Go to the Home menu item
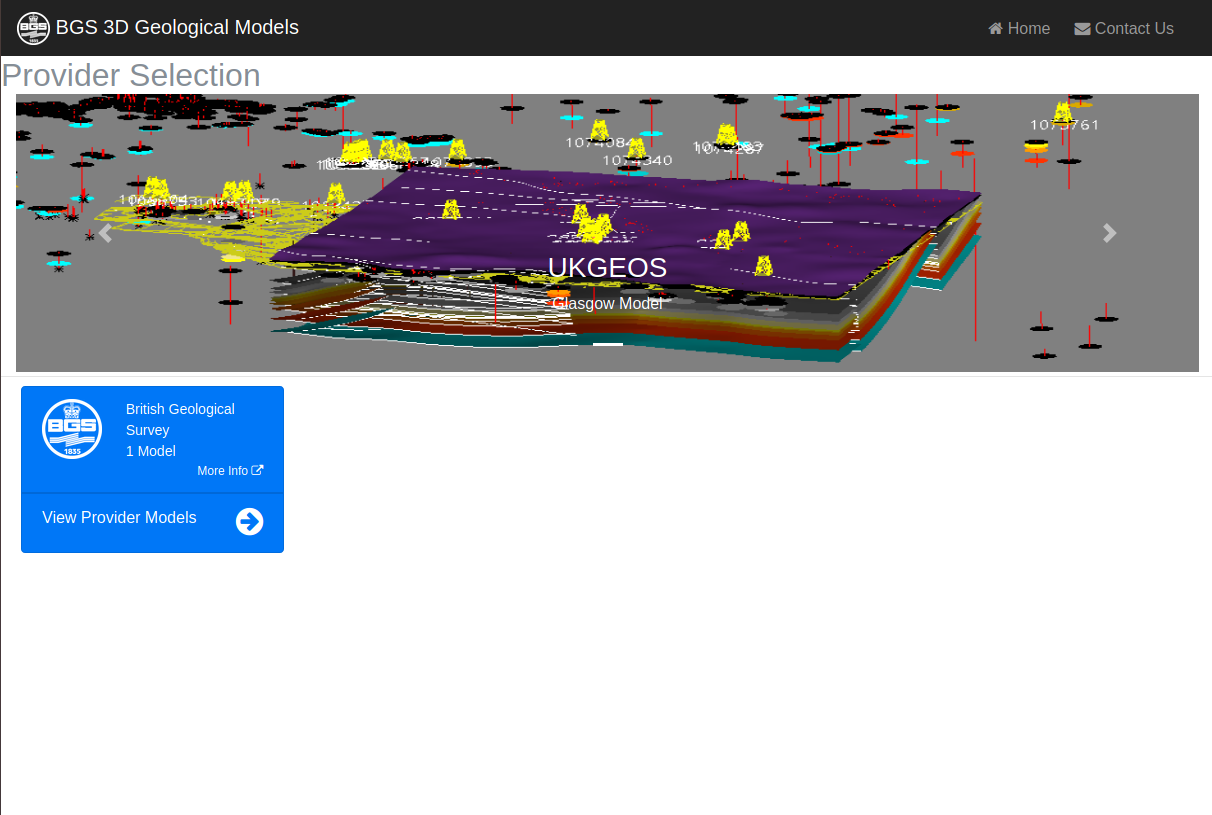The image size is (1212, 815). pos(1019,29)
